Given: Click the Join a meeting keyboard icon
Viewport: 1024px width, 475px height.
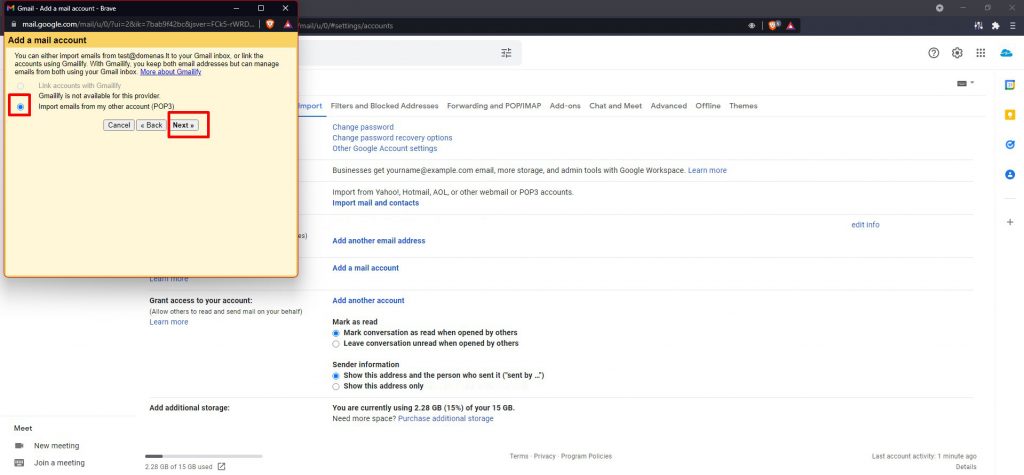Looking at the screenshot, I should 19,463.
